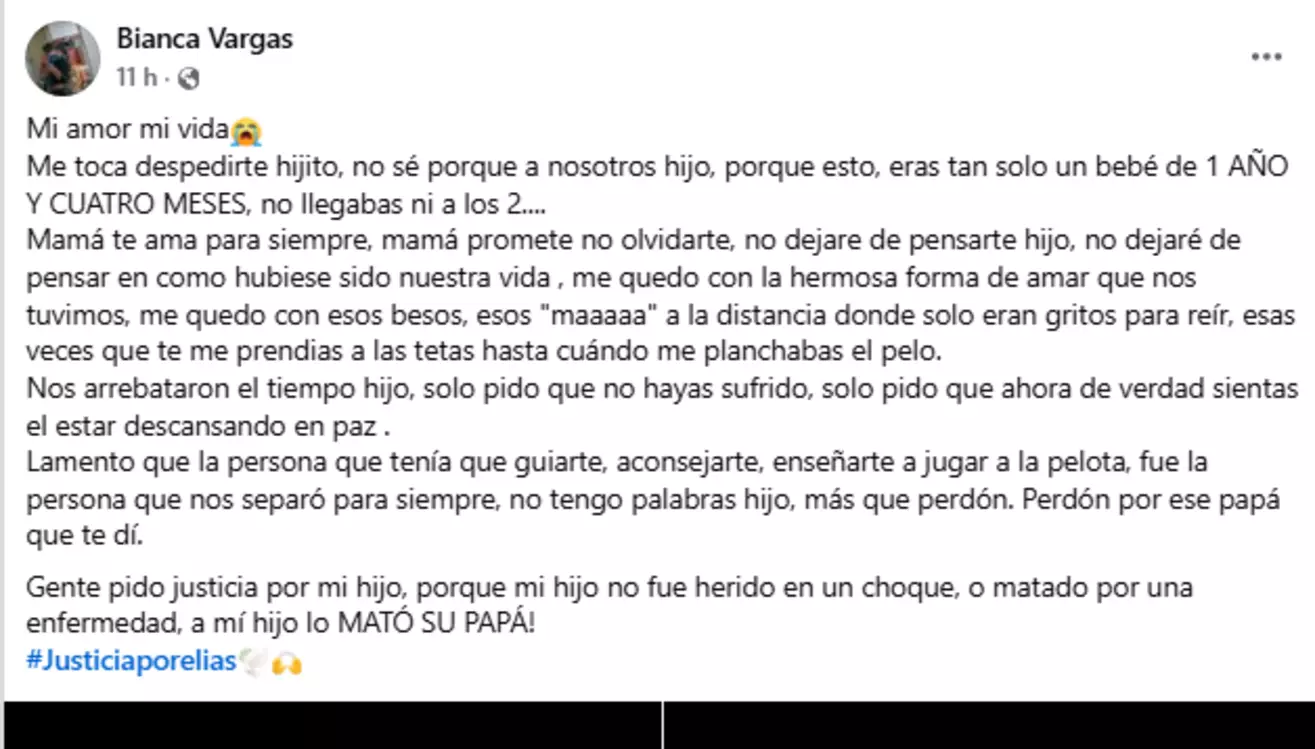The height and width of the screenshot is (749, 1315).
Task: Open the Bianca Vargas profile name link
Action: point(204,39)
